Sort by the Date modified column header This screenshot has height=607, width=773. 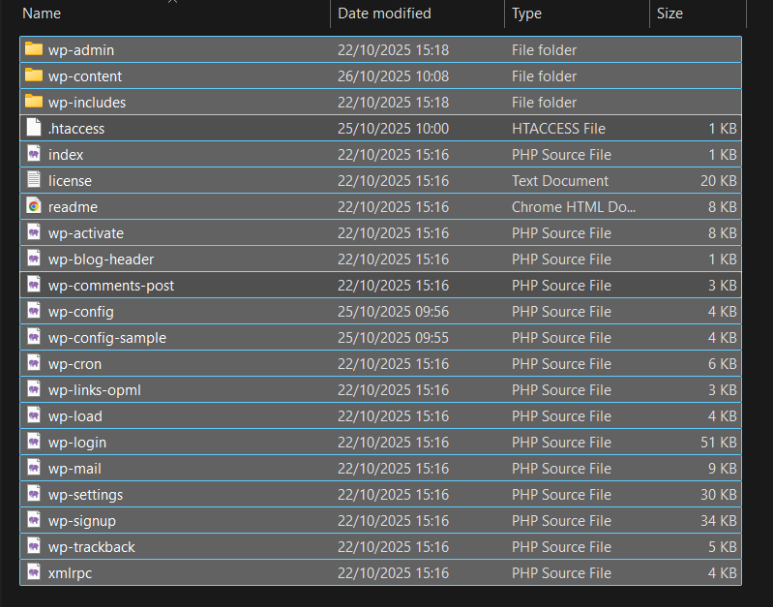pyautogui.click(x=384, y=14)
